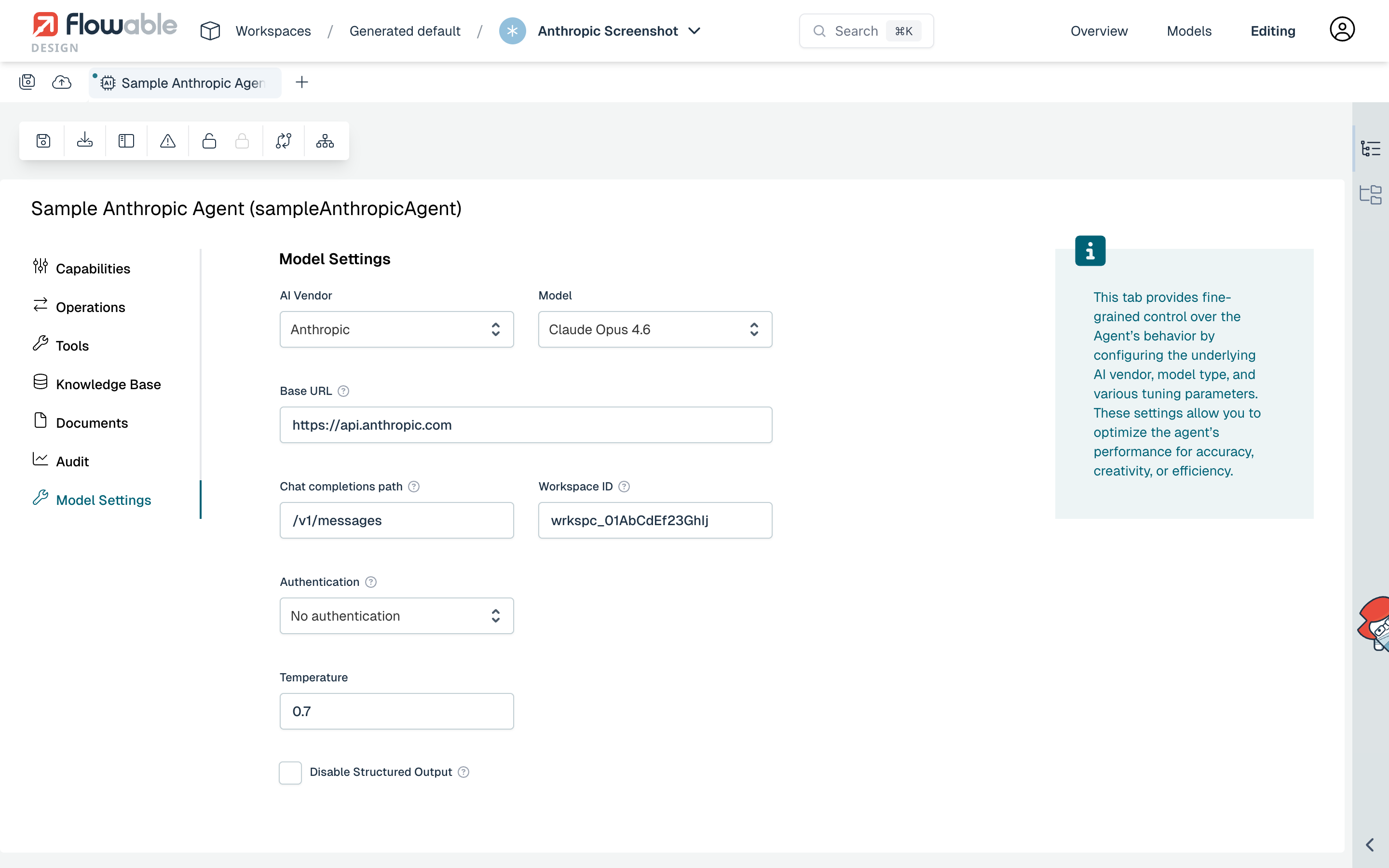Open the Audit section

click(x=61, y=461)
